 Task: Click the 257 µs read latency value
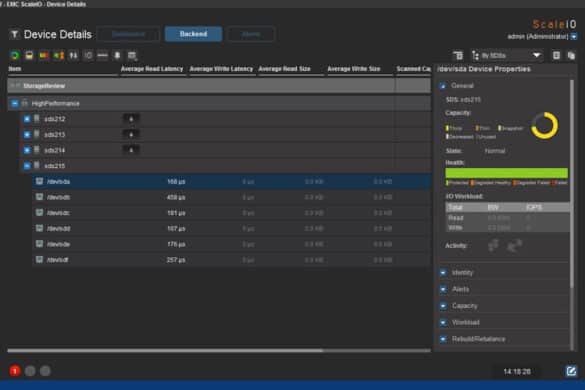pyautogui.click(x=176, y=260)
